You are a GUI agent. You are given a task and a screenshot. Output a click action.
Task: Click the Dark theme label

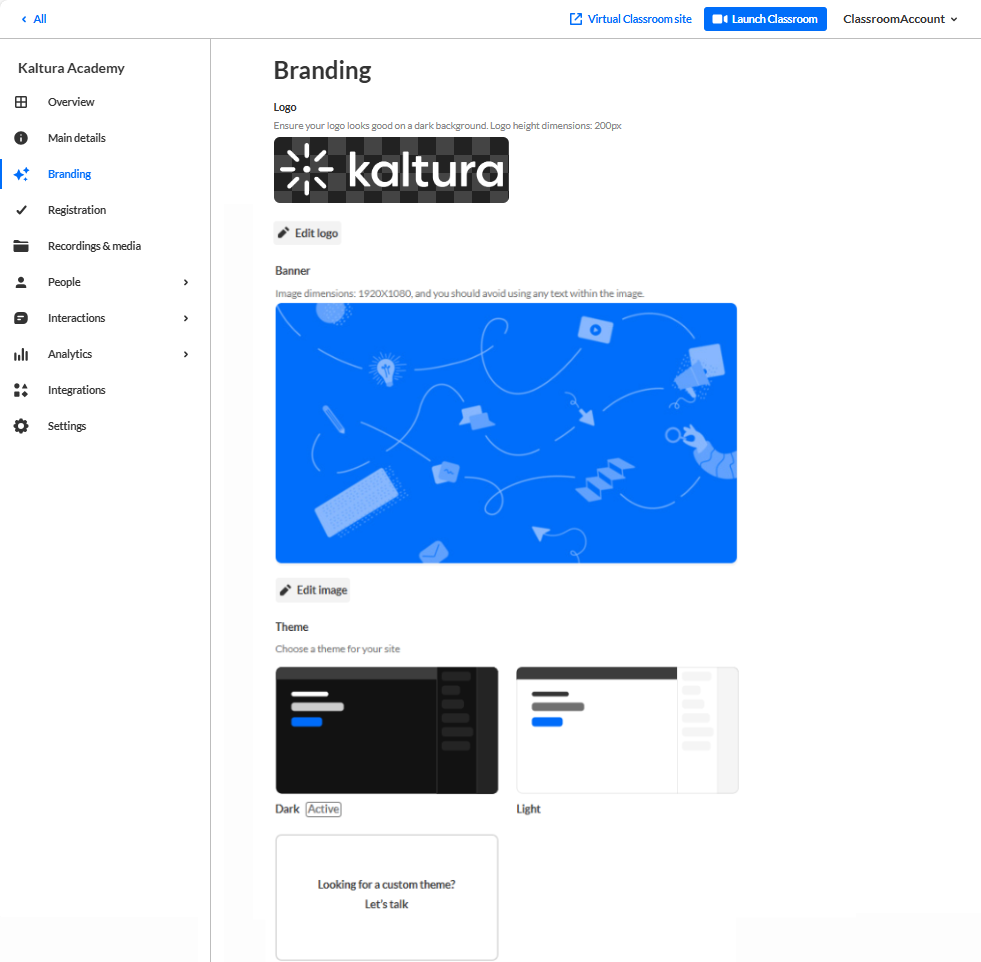pos(287,809)
